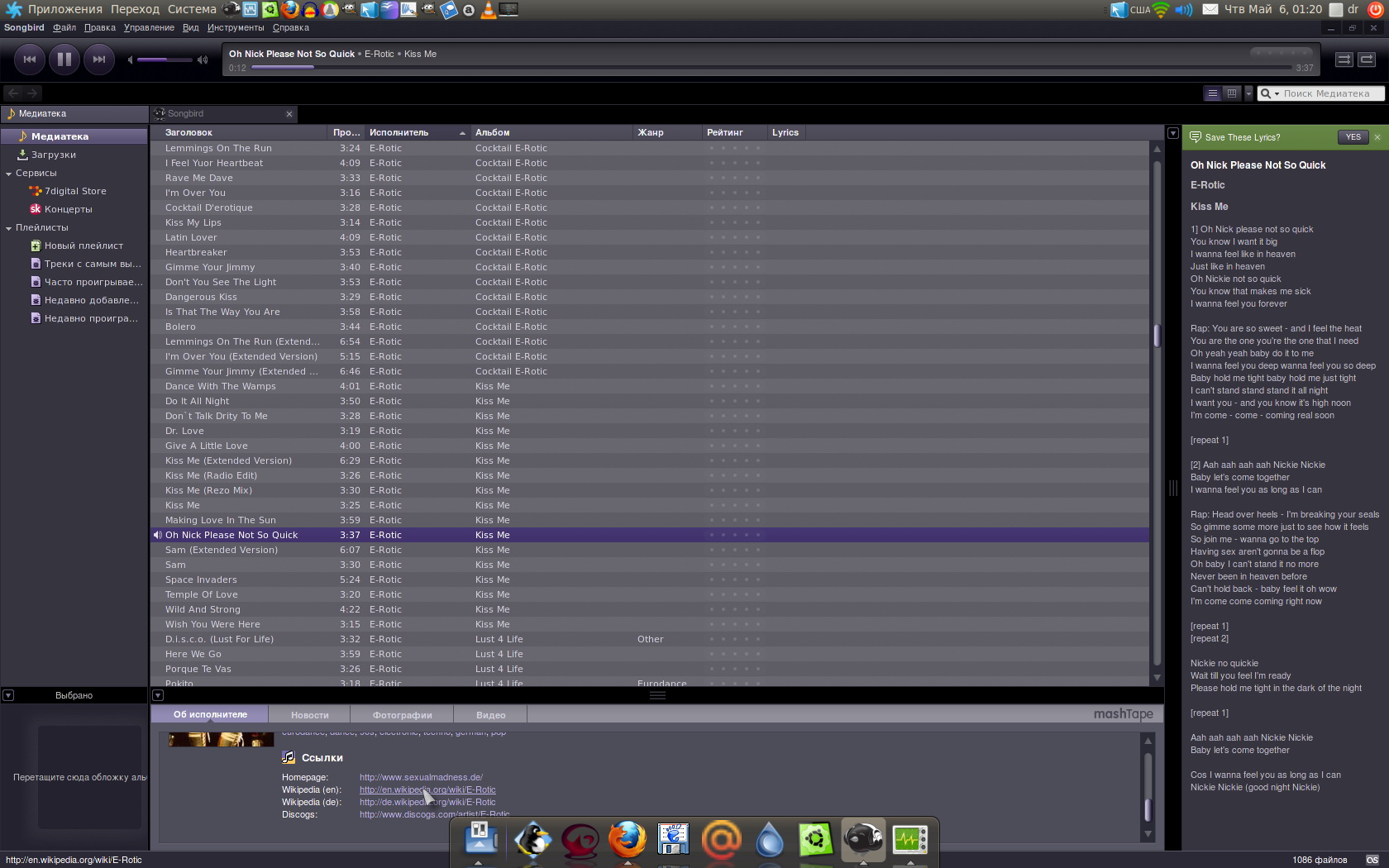Sort by Альбом column header
The width and height of the screenshot is (1389, 868).
[551, 132]
